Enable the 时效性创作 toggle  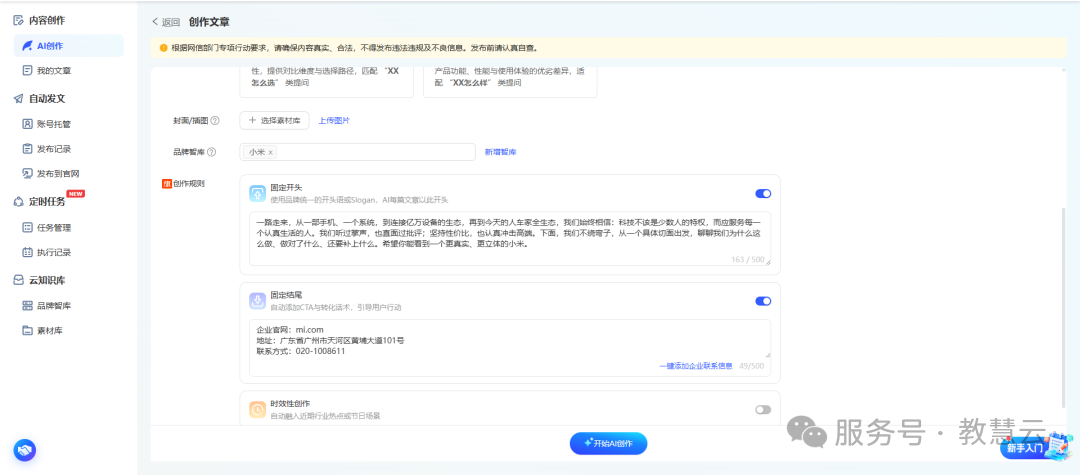[763, 410]
